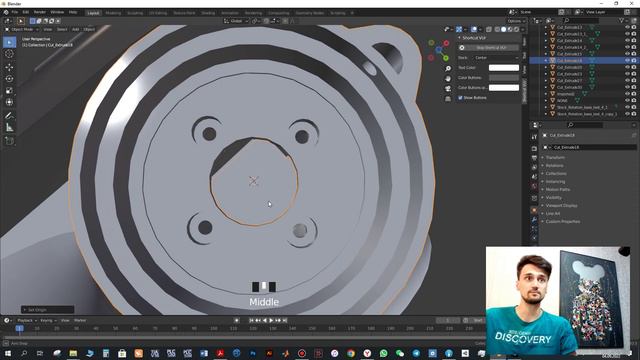Click the Blender logo menu icon

coord(6,12)
